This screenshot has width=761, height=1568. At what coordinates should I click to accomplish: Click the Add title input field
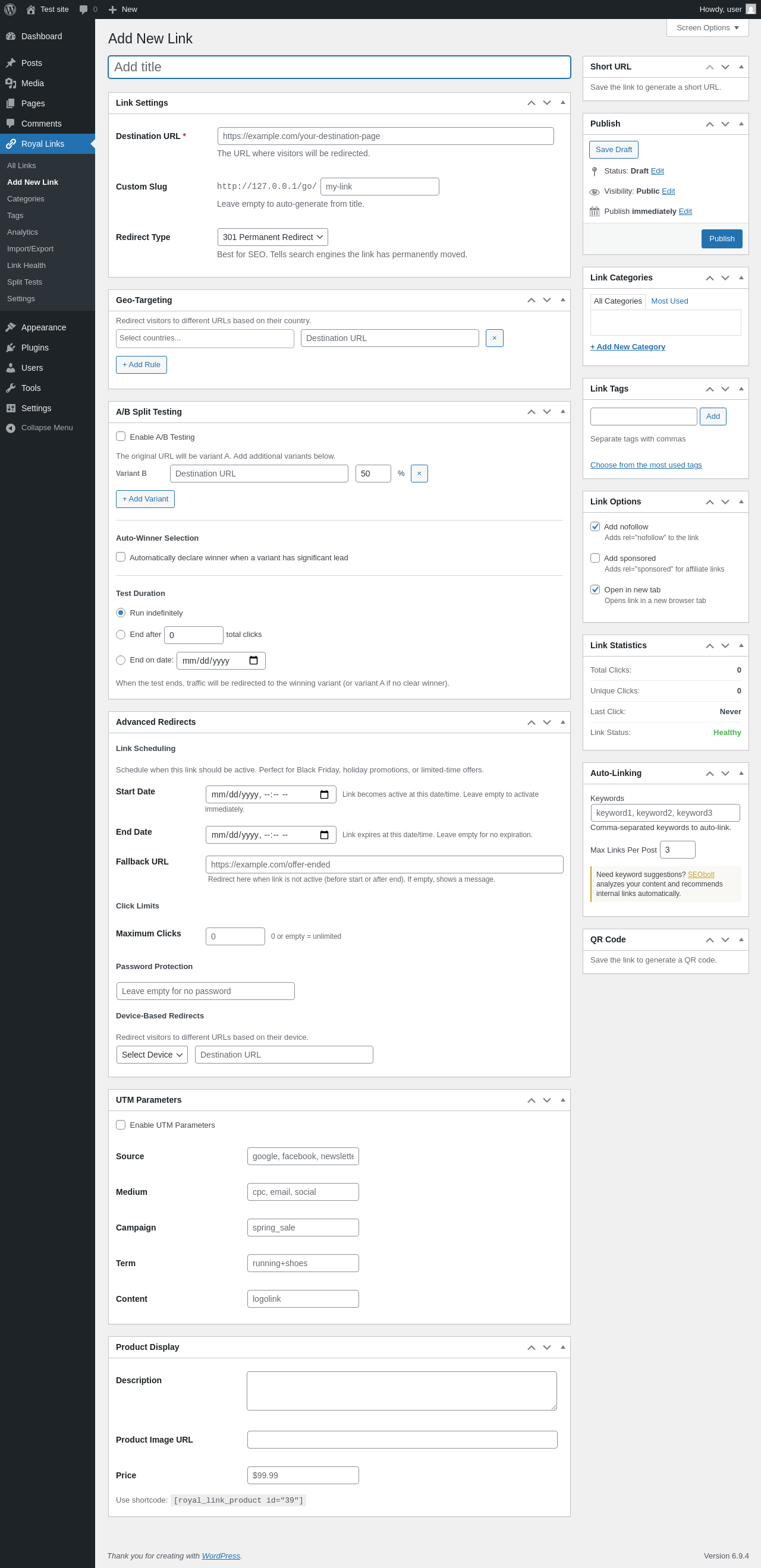339,67
